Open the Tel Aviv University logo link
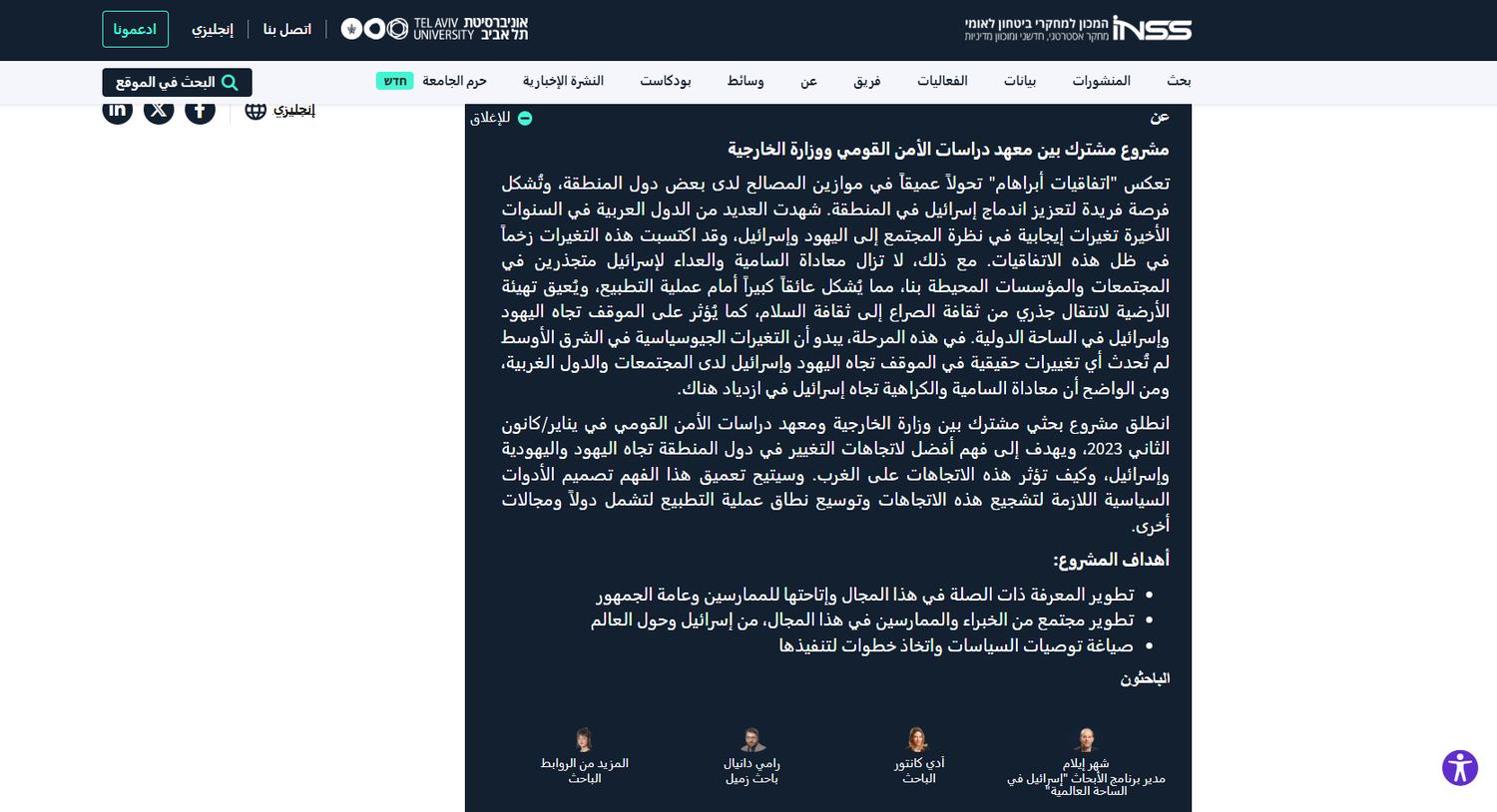Image resolution: width=1497 pixels, height=812 pixels. (434, 29)
